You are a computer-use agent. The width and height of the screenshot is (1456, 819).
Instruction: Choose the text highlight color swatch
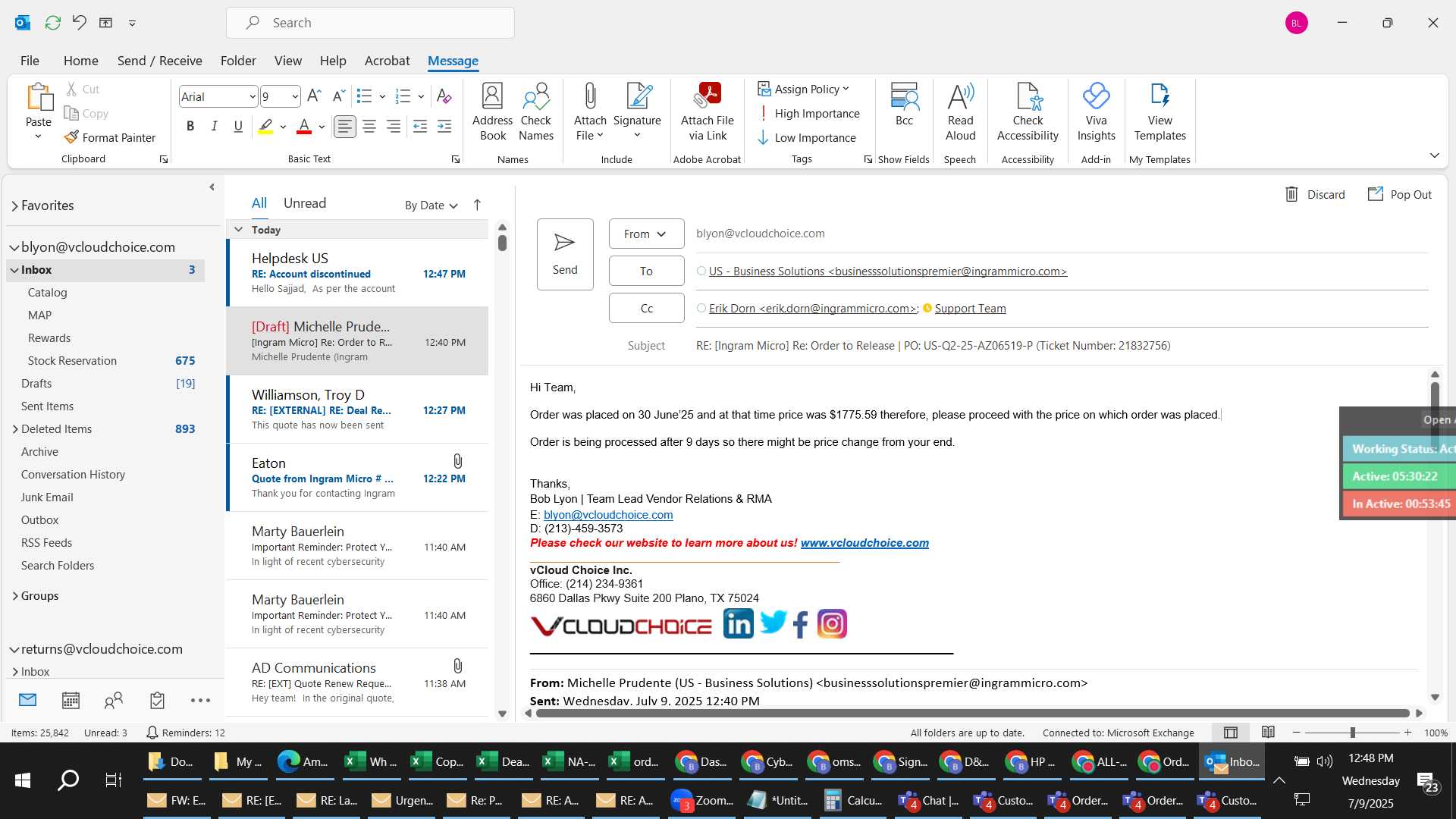point(265,127)
